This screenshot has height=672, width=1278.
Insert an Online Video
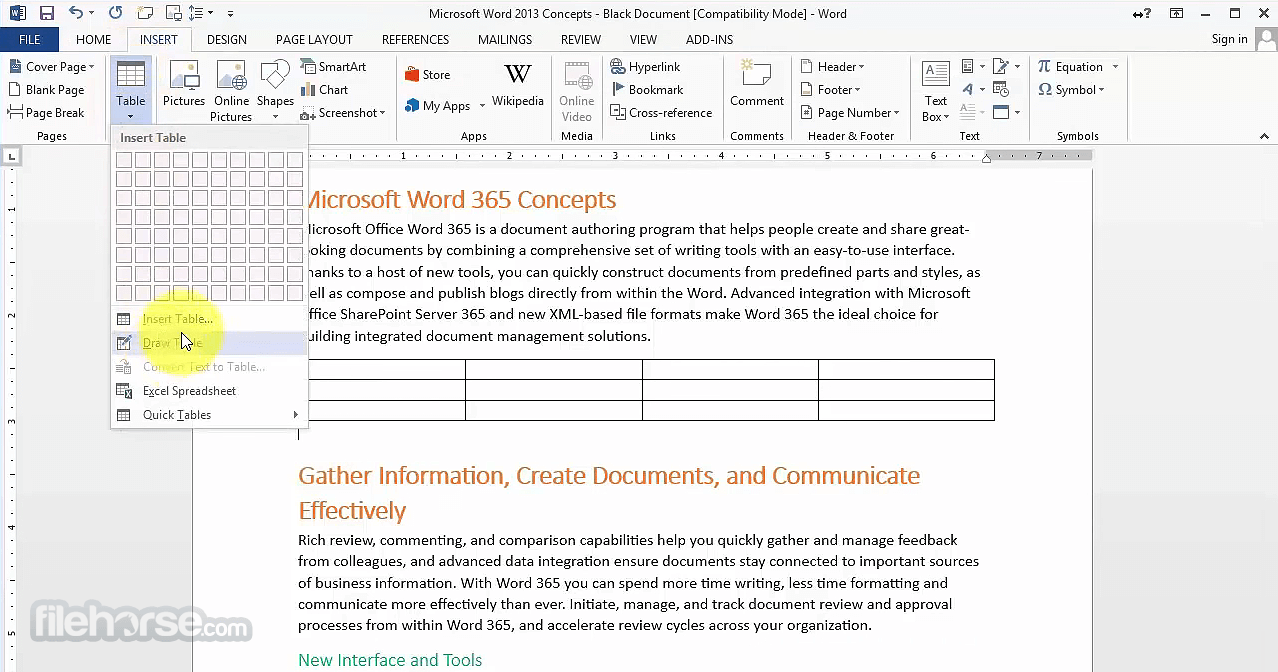coord(576,91)
